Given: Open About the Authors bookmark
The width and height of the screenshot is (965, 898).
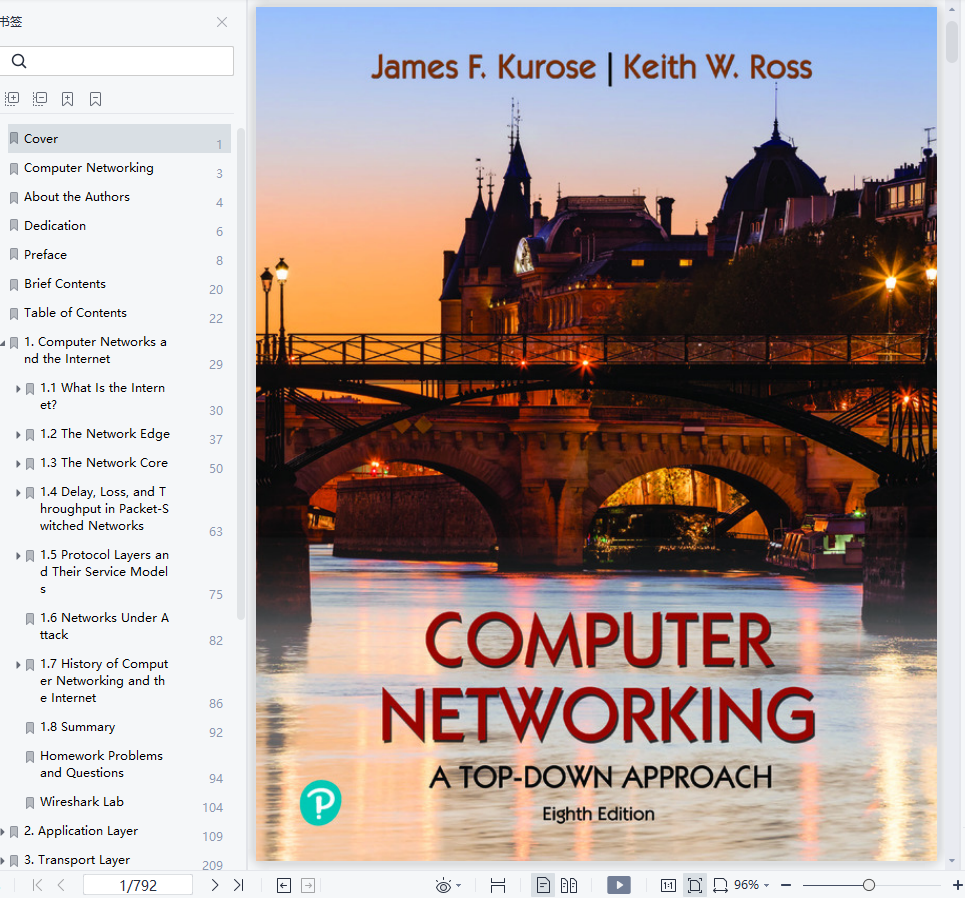Looking at the screenshot, I should 77,196.
